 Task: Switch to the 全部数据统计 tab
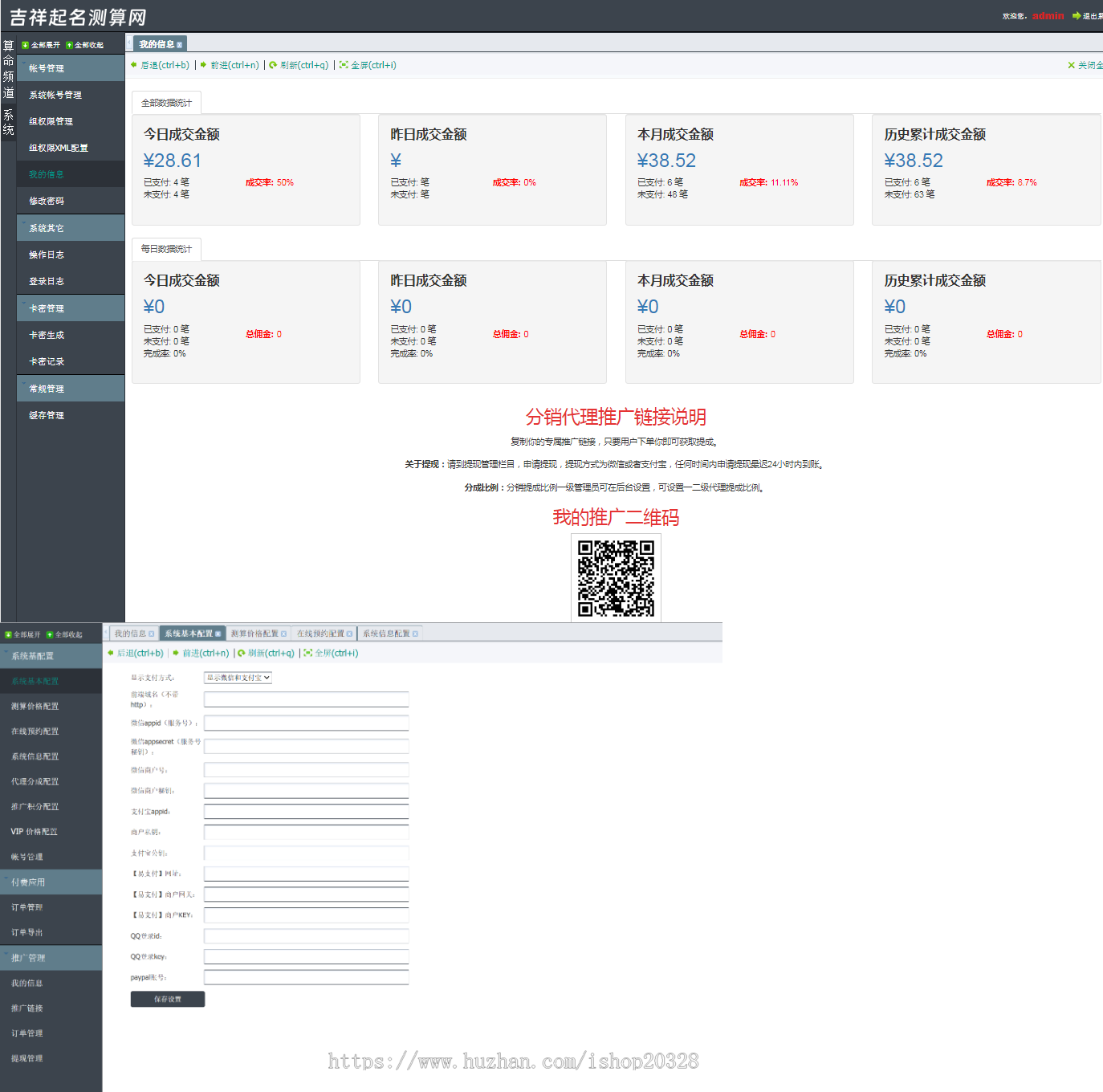click(166, 103)
